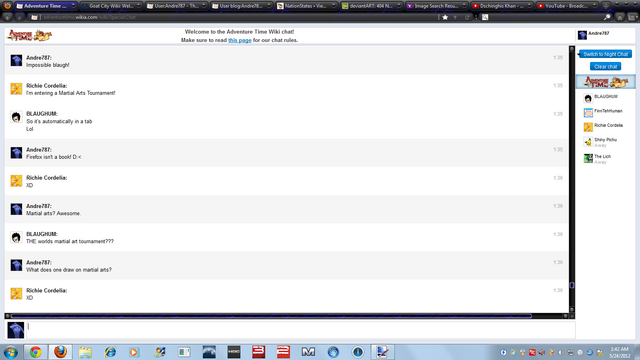Click the Adventure Time wiki logo
The width and height of the screenshot is (640, 360).
[x=29, y=36]
